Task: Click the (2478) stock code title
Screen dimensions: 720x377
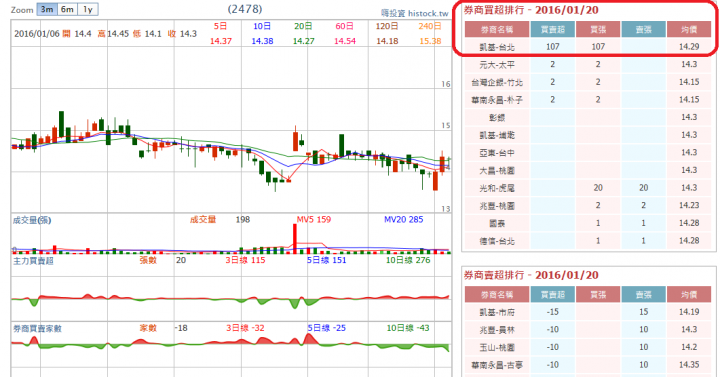Action: coord(245,9)
